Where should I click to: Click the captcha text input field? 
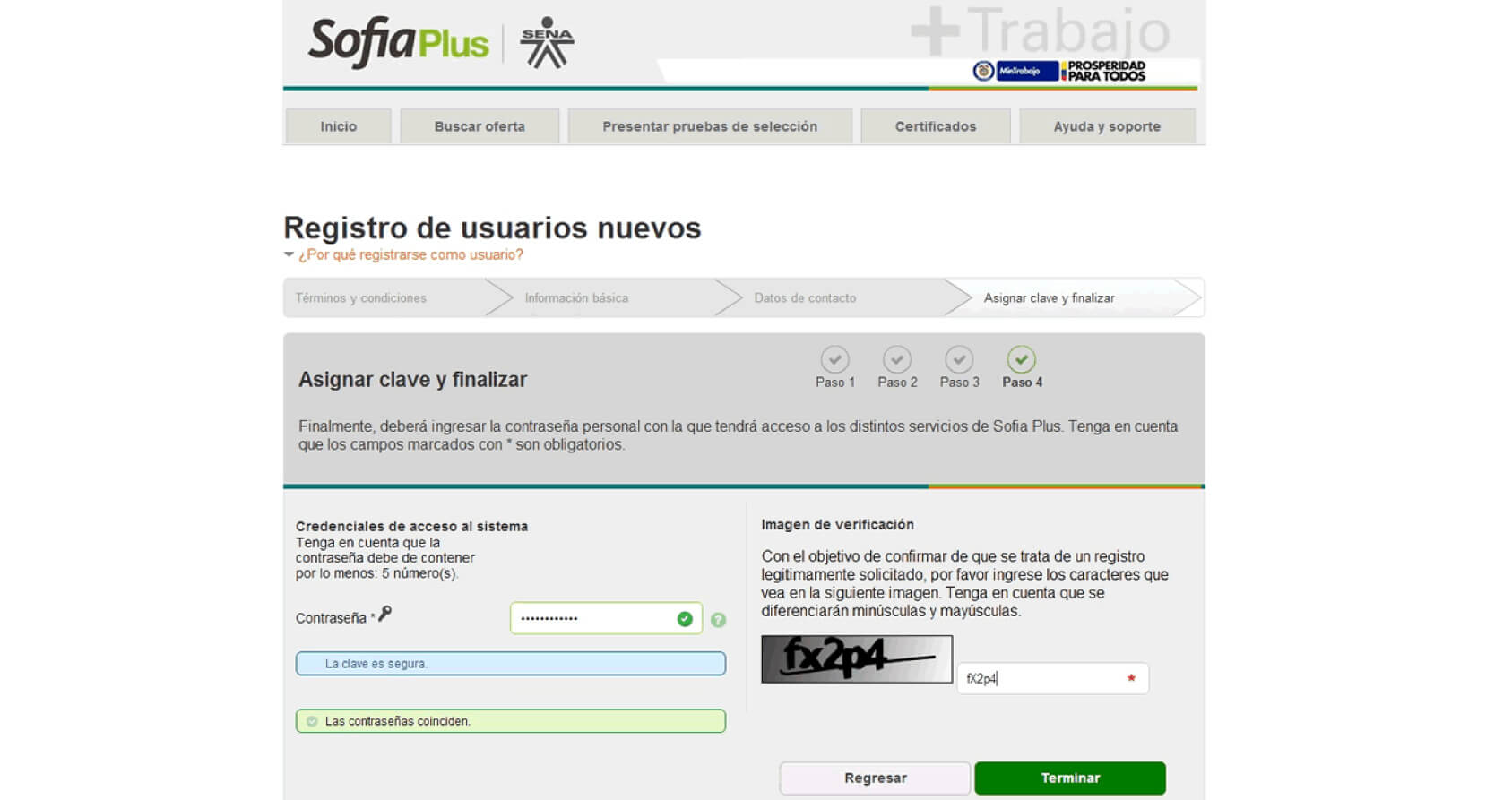(x=1040, y=679)
